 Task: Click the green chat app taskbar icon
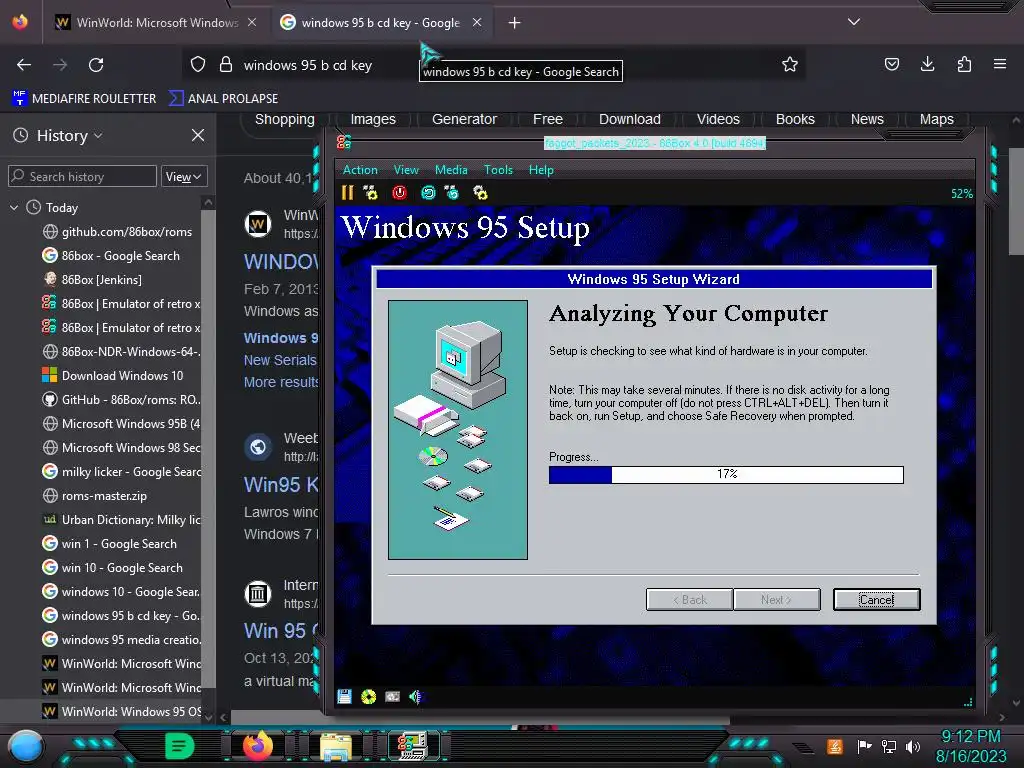179,746
